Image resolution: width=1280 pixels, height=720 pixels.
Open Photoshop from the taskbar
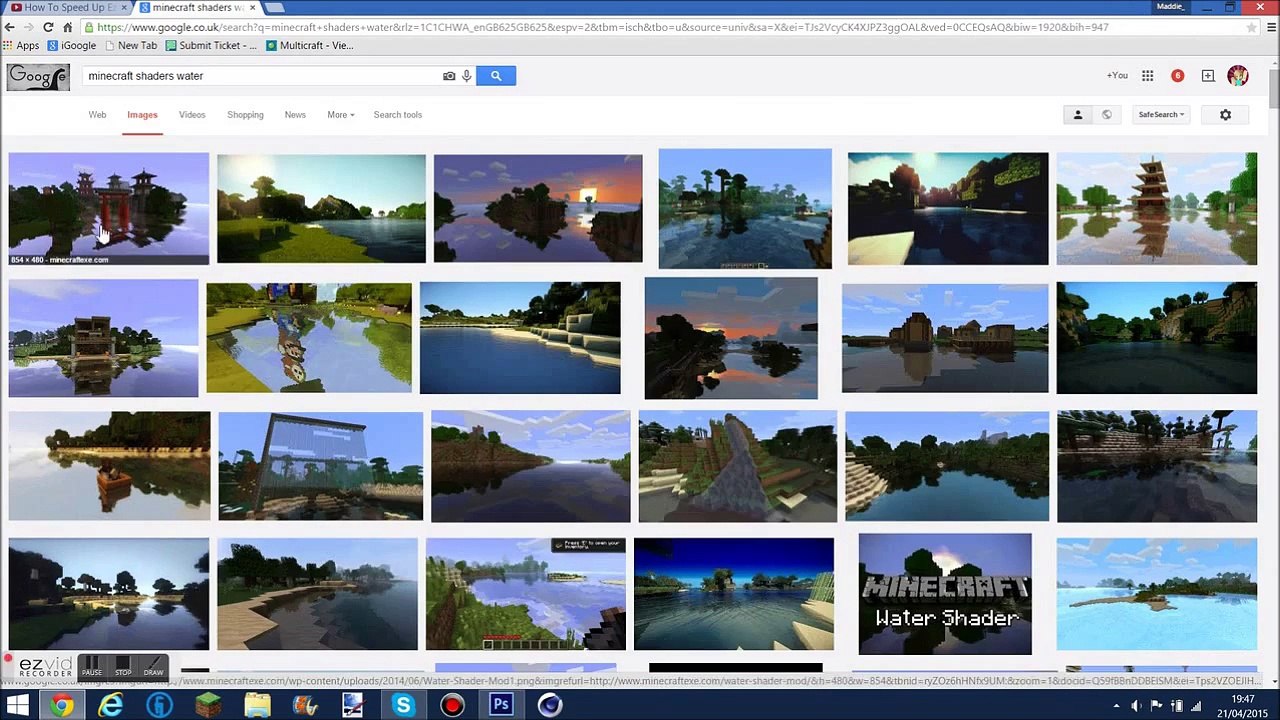coord(501,706)
